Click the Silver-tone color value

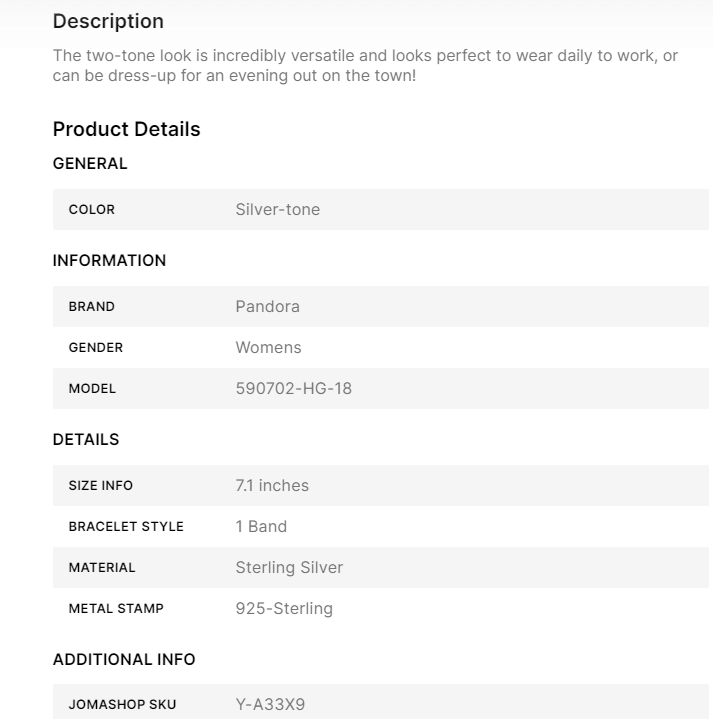277,210
